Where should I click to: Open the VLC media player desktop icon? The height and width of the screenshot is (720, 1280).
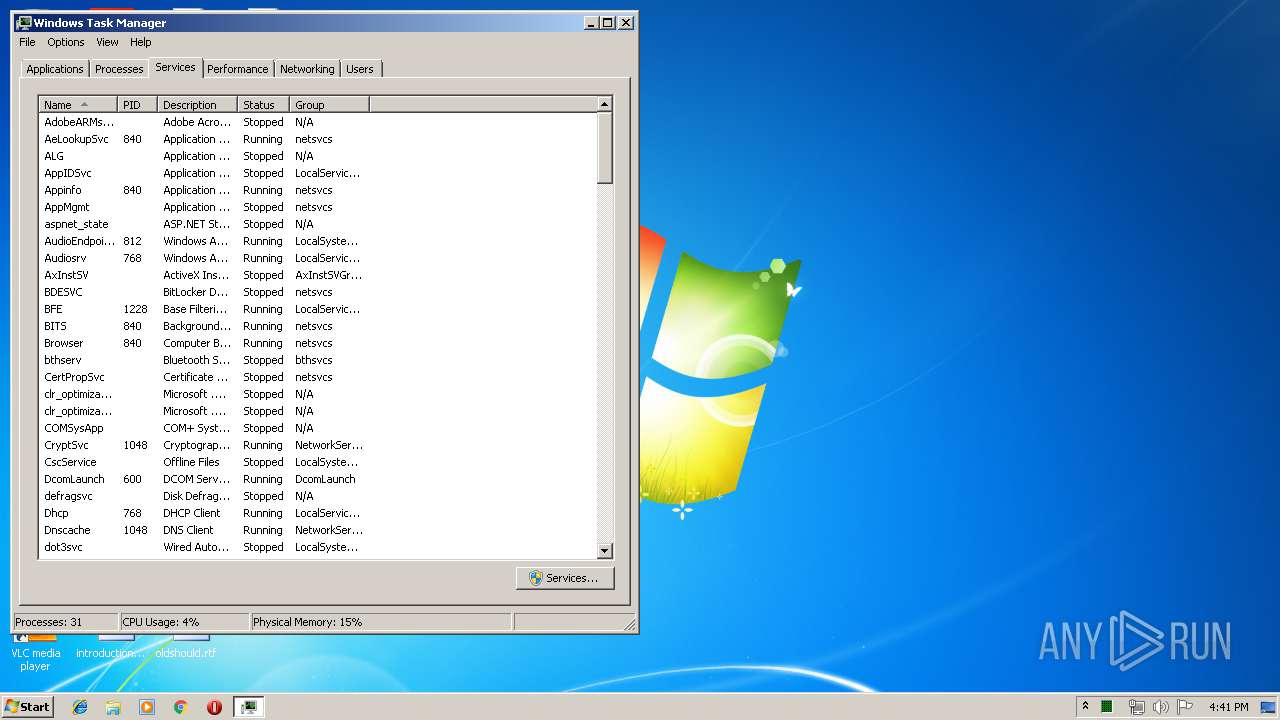(x=35, y=652)
